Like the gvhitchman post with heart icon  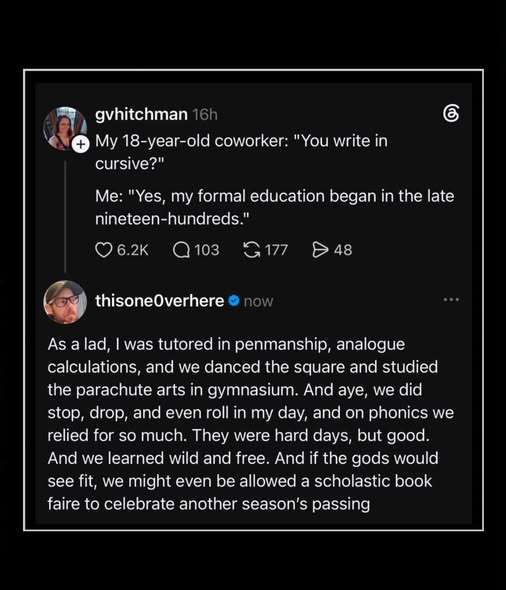[x=103, y=250]
